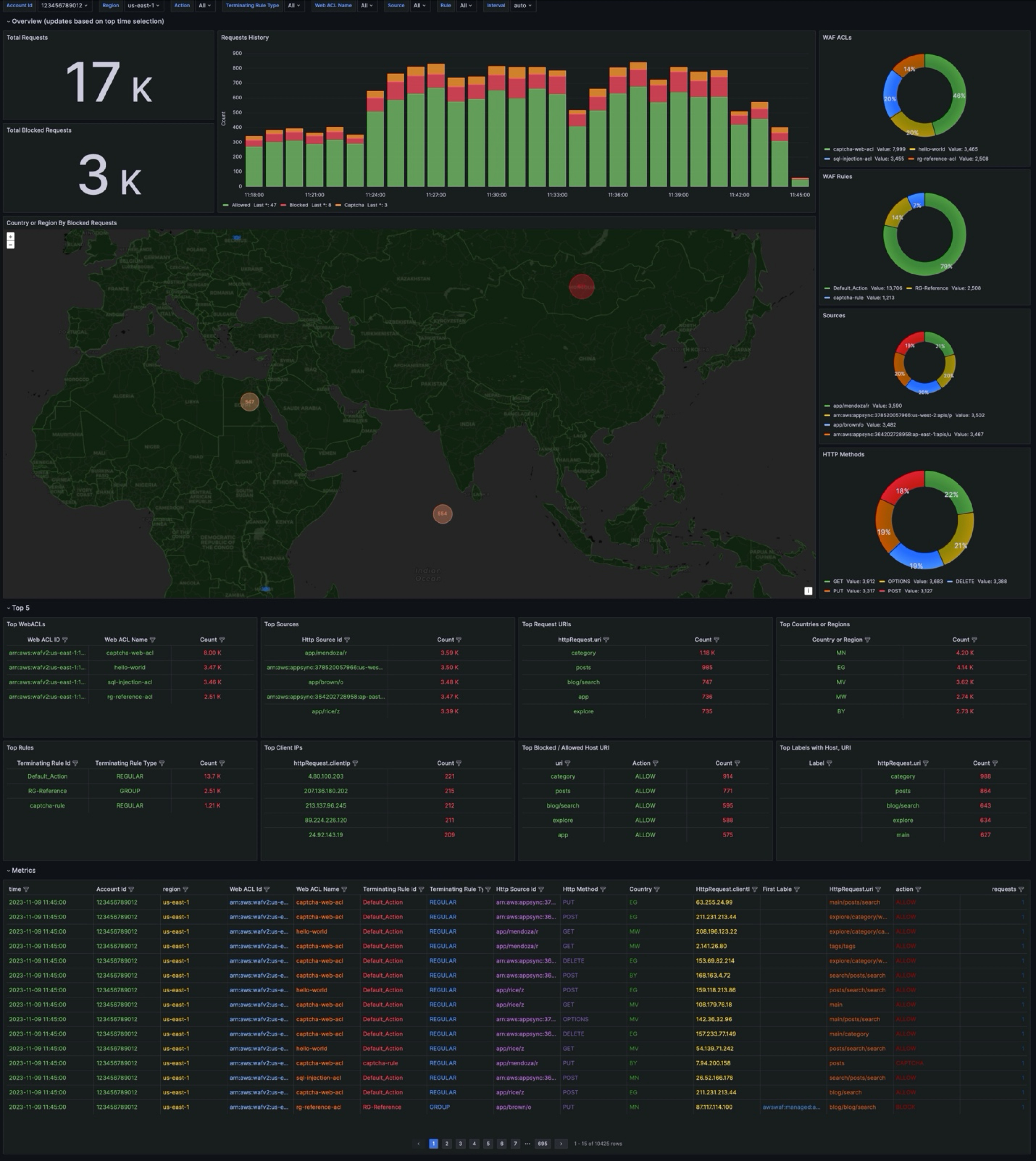Image resolution: width=1036 pixels, height=1161 pixels.
Task: Filter the Web ACL ID column
Action: [x=65, y=640]
